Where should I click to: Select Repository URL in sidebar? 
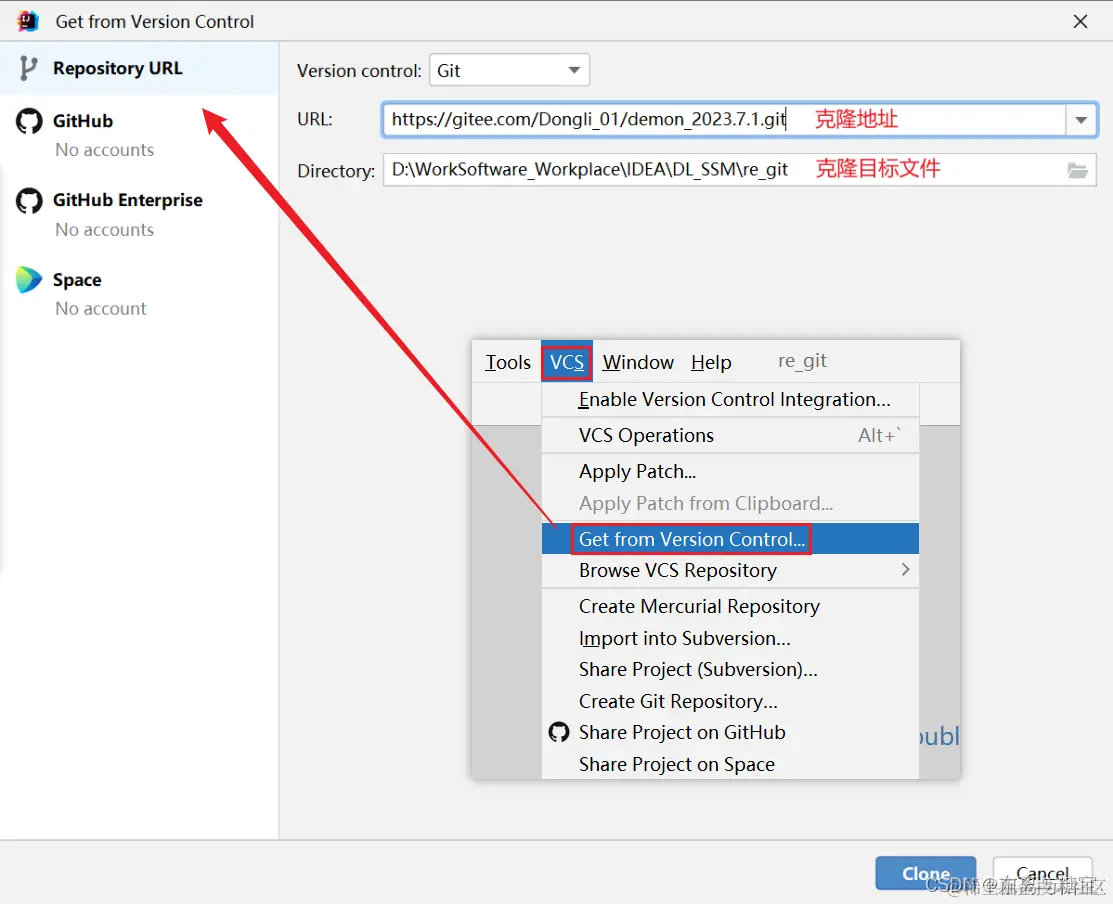click(x=139, y=68)
